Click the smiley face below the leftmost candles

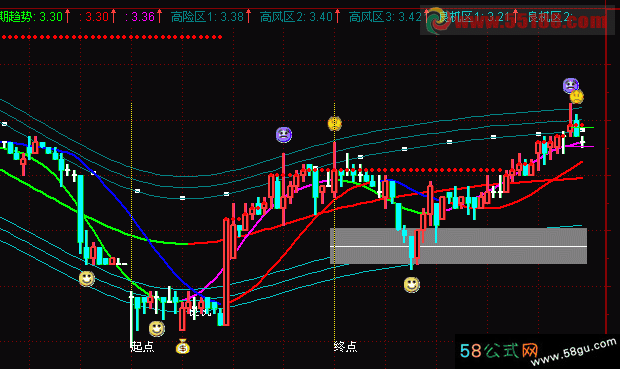click(87, 278)
